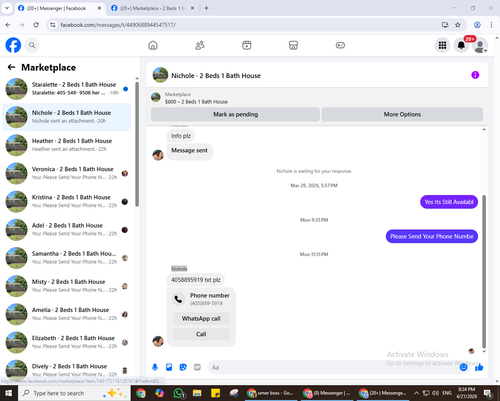
Task: Click the "Message sent" bubble
Action: coord(189,151)
